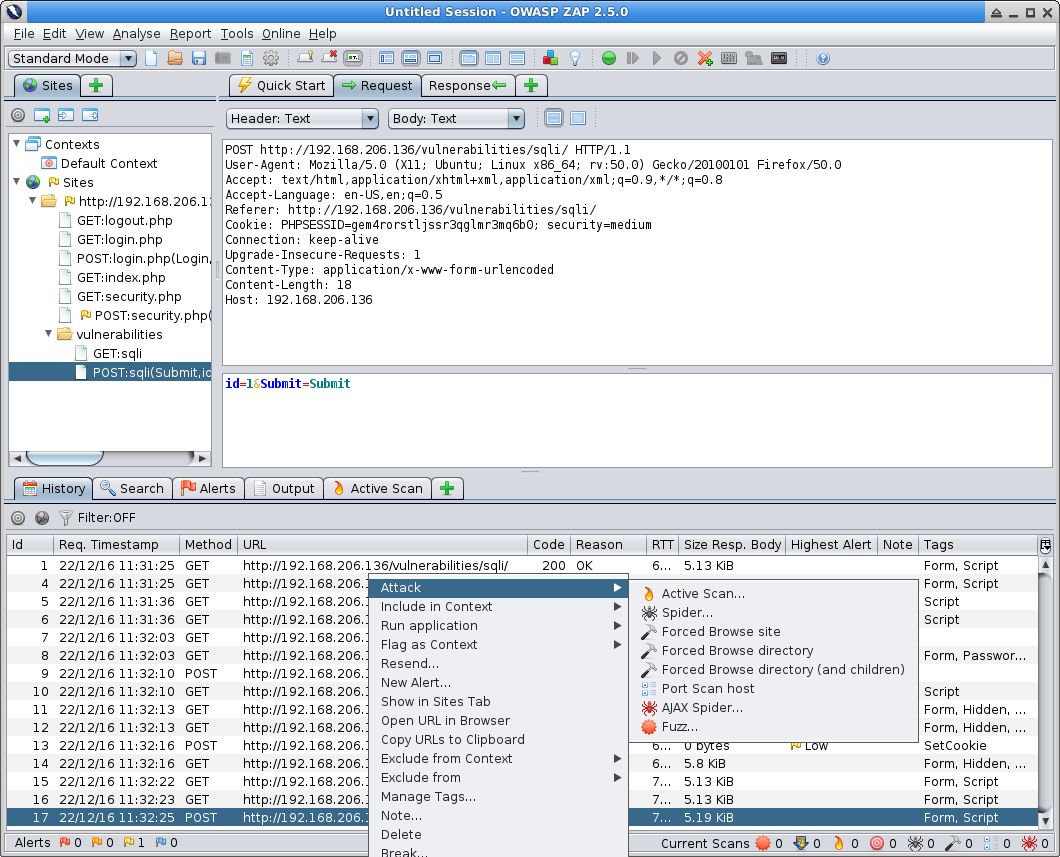Viewport: 1060px width, 857px height.
Task: Click the flame Active Scan icon in submenu
Action: (648, 593)
